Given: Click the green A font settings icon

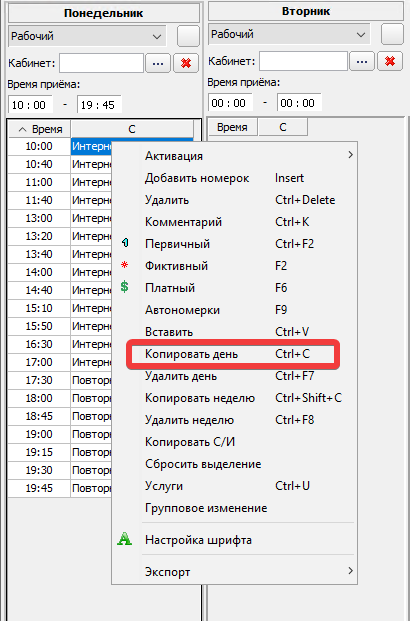Looking at the screenshot, I should (x=124, y=539).
